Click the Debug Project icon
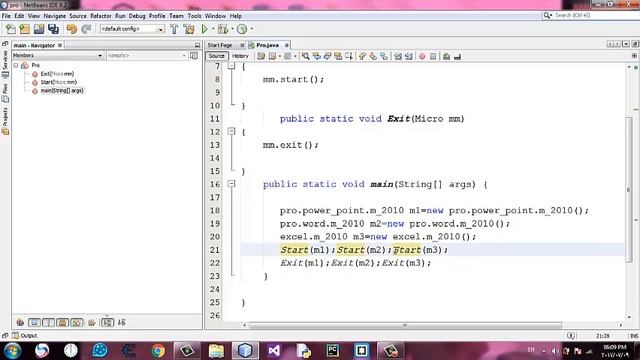This screenshot has width=640, height=360. coord(223,29)
